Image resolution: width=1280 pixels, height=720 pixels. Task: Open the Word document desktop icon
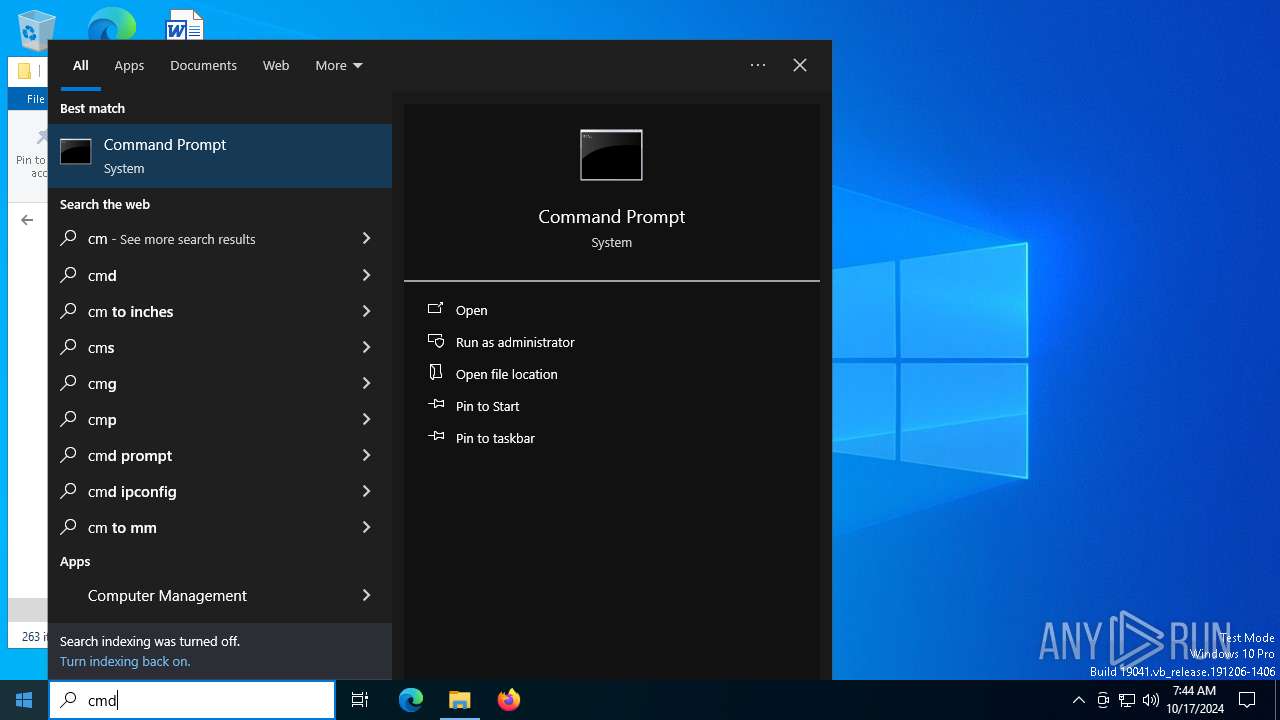click(185, 25)
